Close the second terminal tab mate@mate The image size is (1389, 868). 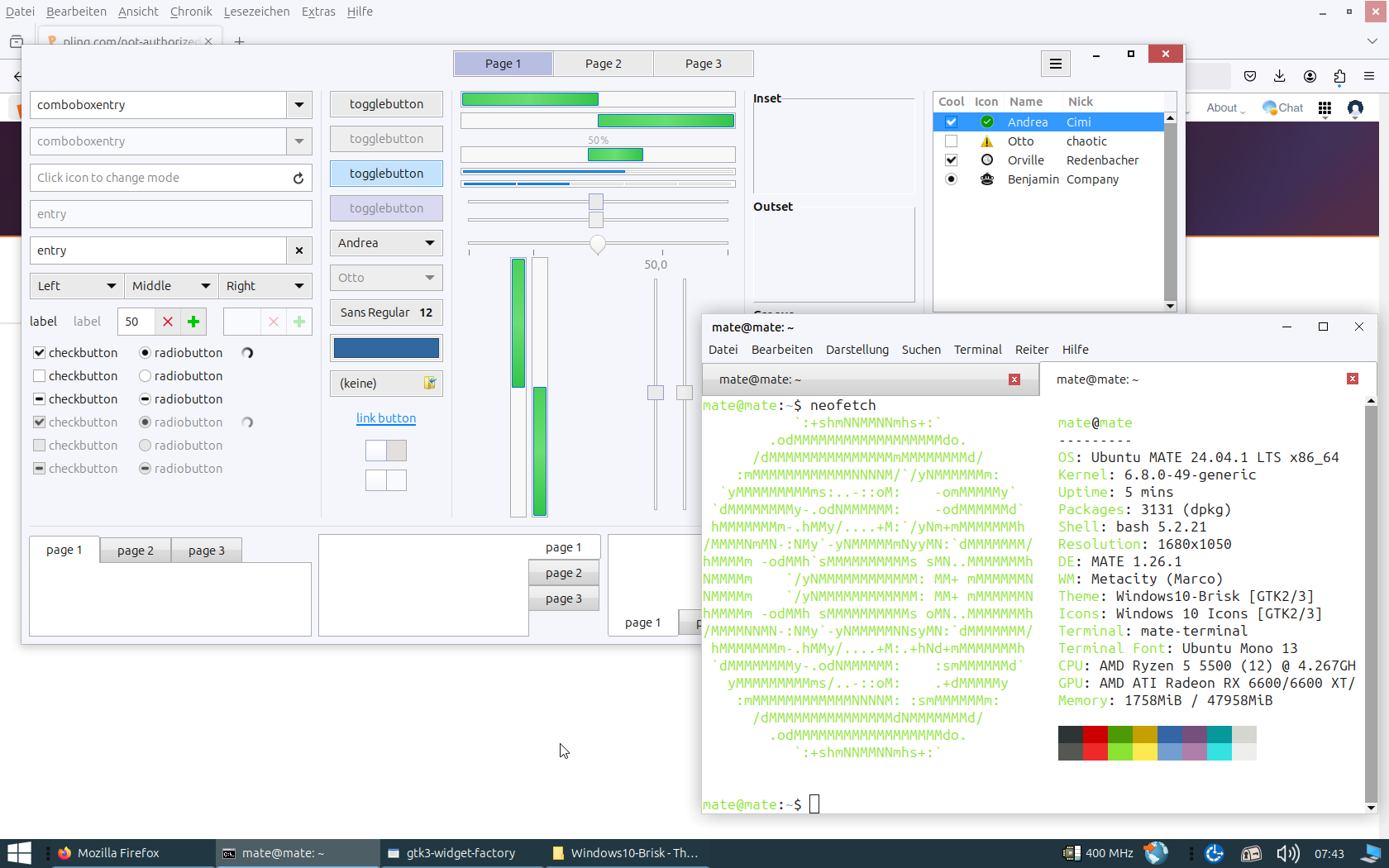(1353, 379)
